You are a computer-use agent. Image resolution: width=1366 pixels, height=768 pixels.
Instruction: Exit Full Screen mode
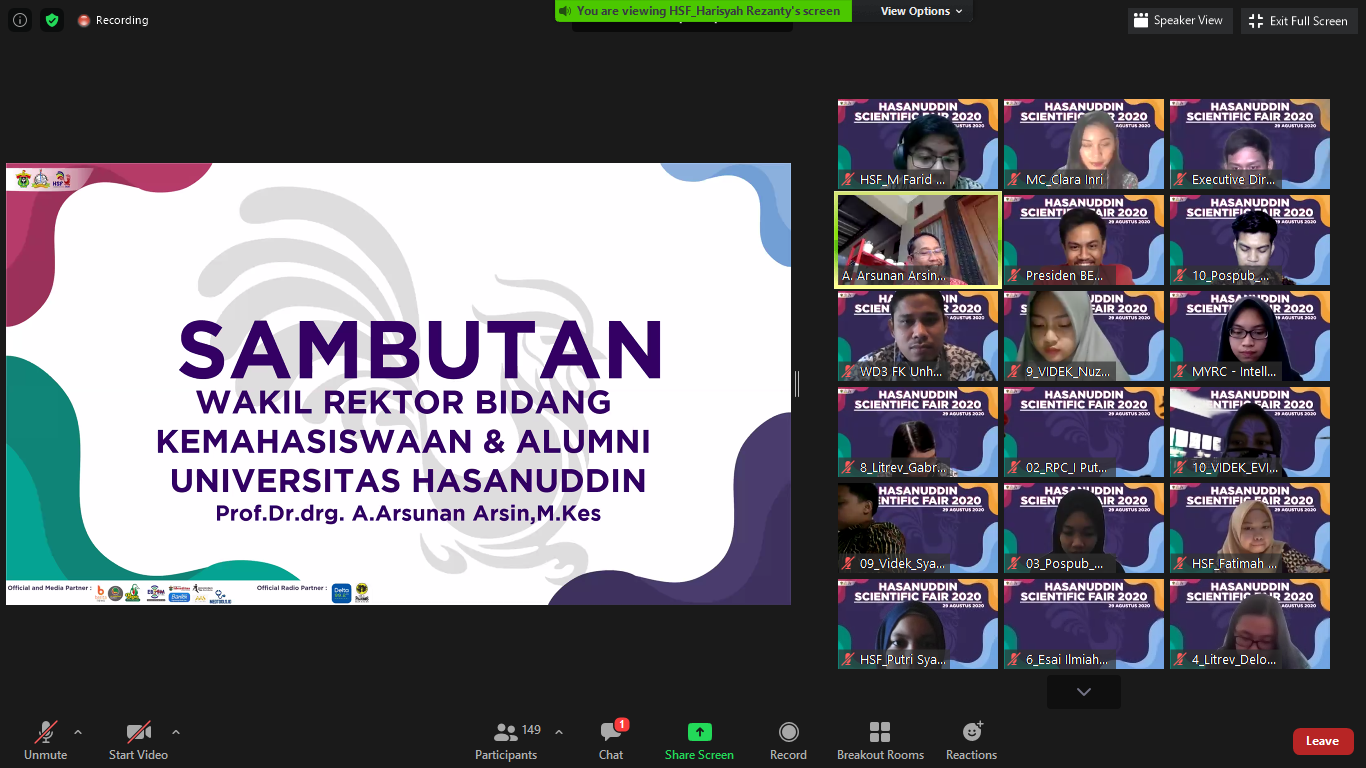(x=1301, y=20)
